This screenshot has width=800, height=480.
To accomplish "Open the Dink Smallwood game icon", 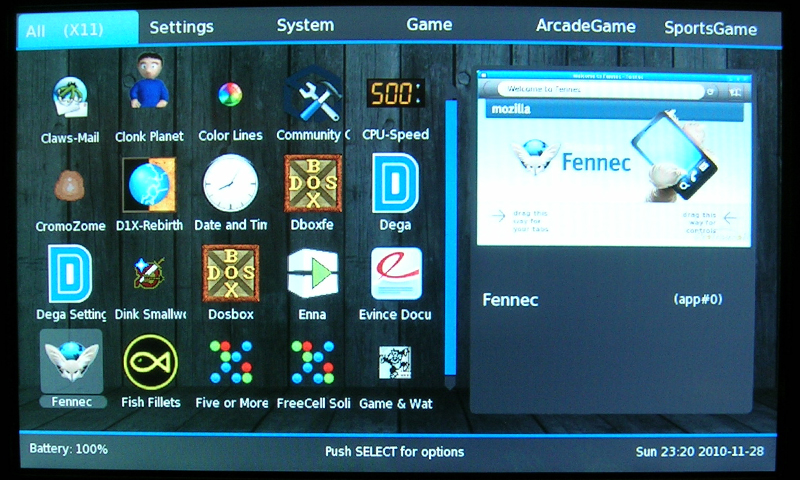I will click(149, 274).
